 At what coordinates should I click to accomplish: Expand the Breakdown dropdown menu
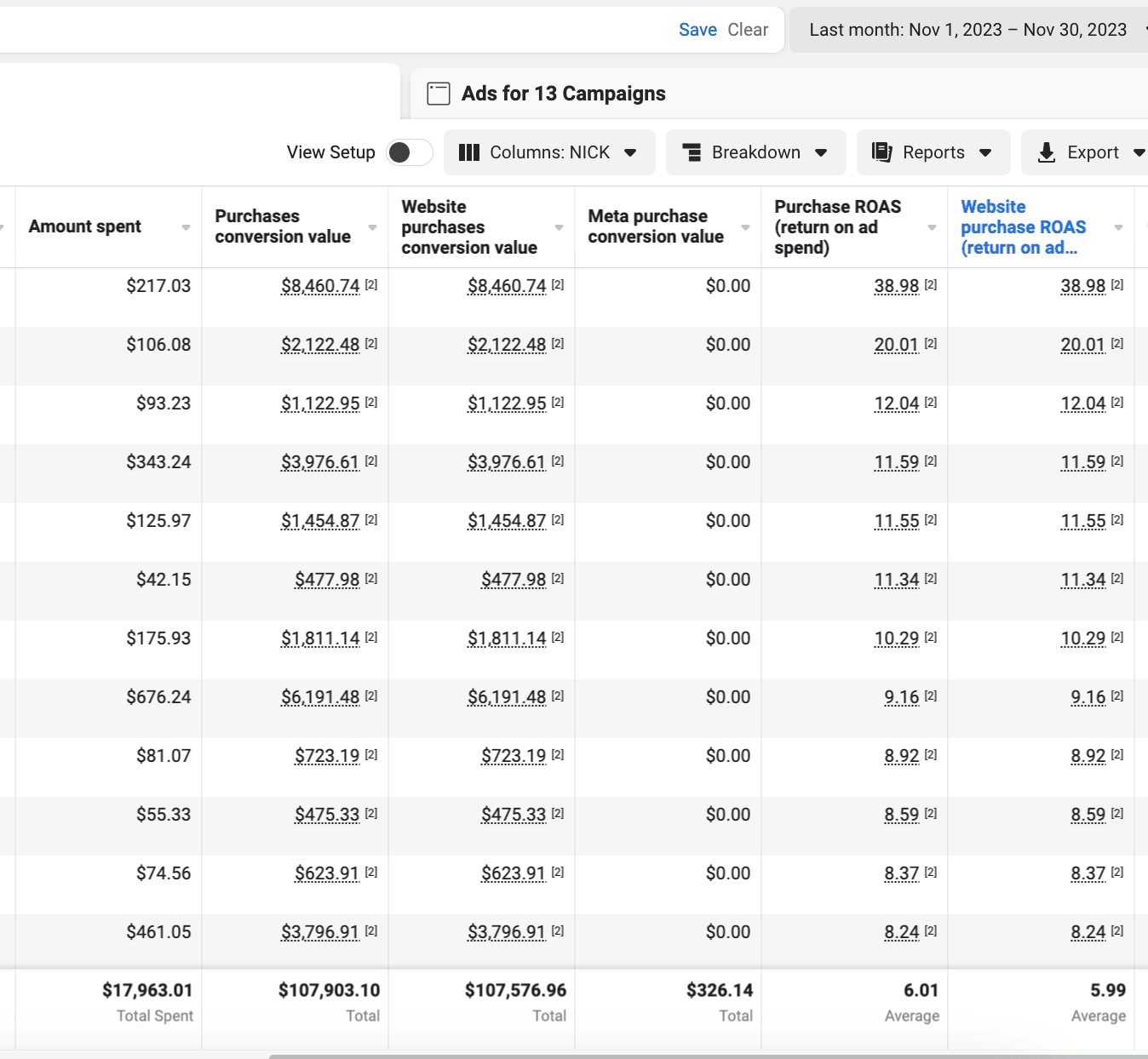[x=756, y=152]
